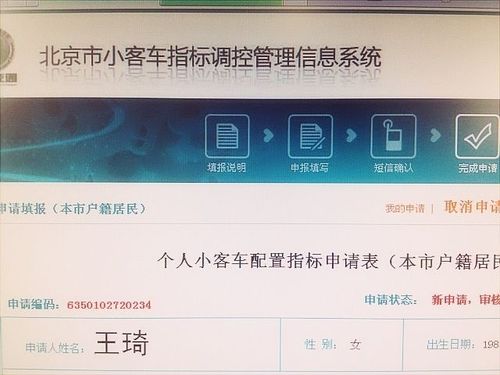Click the 性别 field label

pyautogui.click(x=320, y=344)
